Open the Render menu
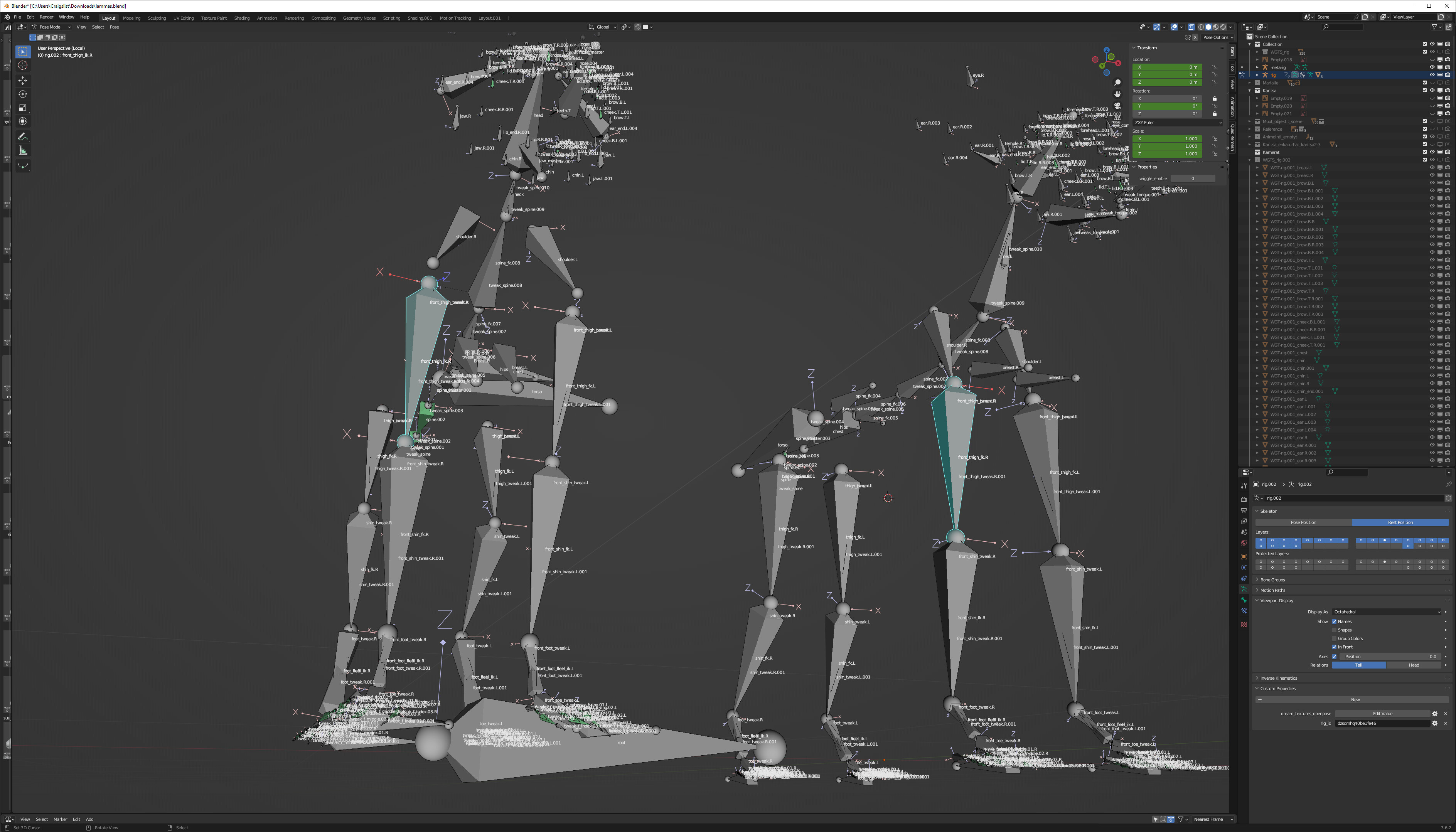The height and width of the screenshot is (832, 1456). [46, 17]
